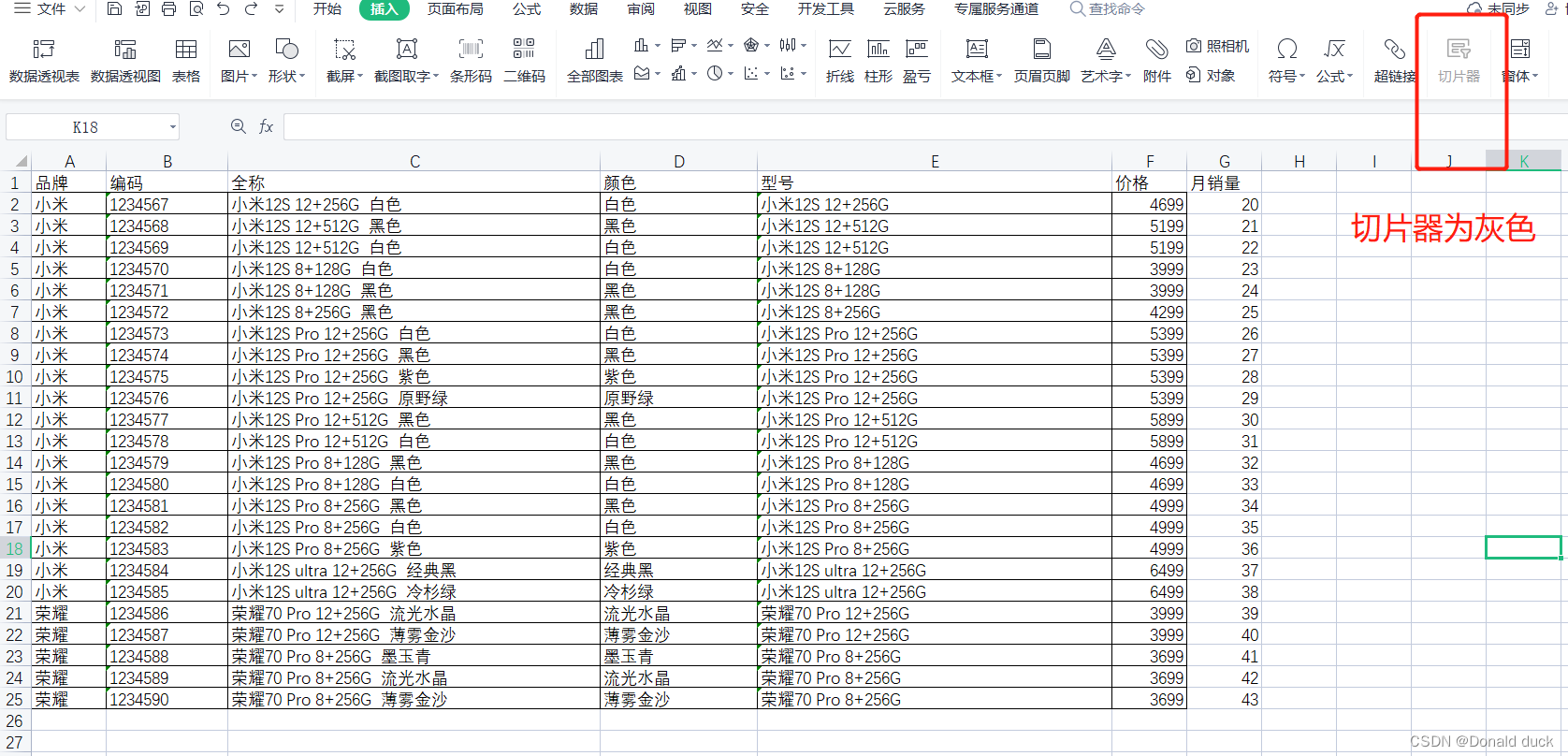
Task: Click cell containing '原野绿'
Action: [678, 398]
